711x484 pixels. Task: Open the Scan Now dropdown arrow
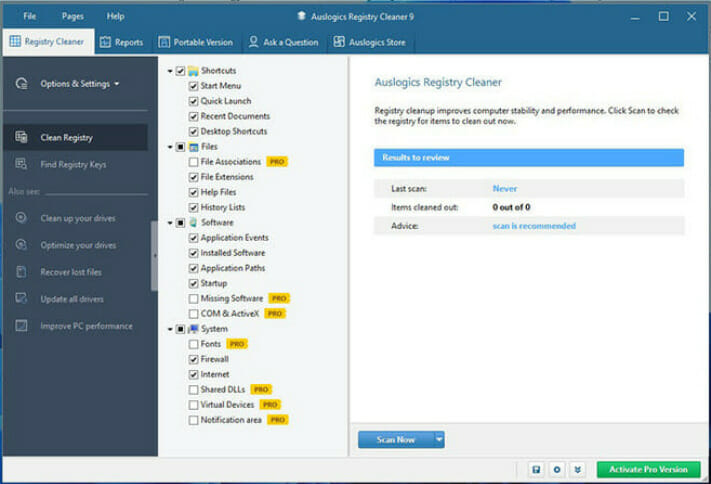coord(439,439)
